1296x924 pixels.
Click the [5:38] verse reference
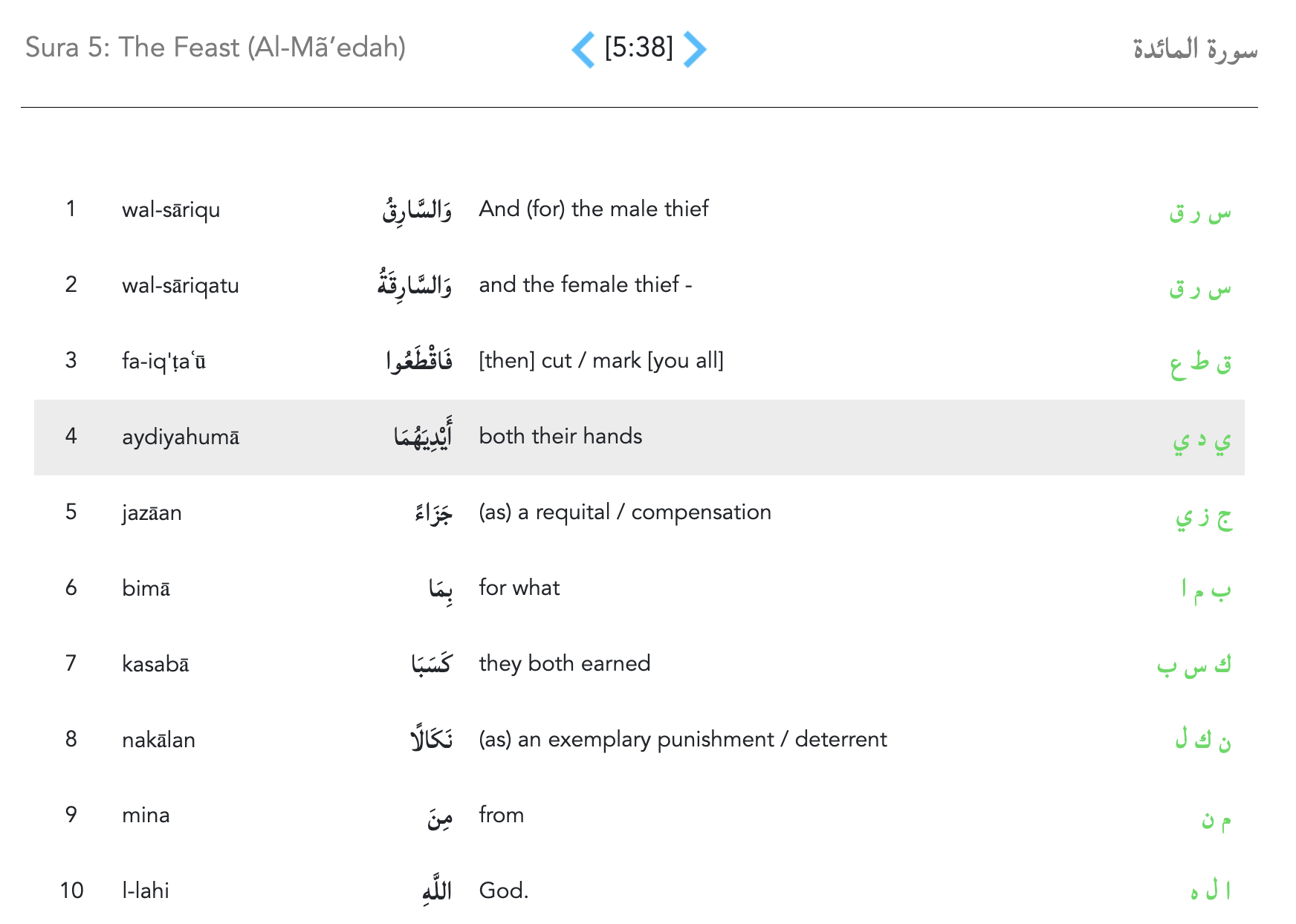(x=638, y=48)
